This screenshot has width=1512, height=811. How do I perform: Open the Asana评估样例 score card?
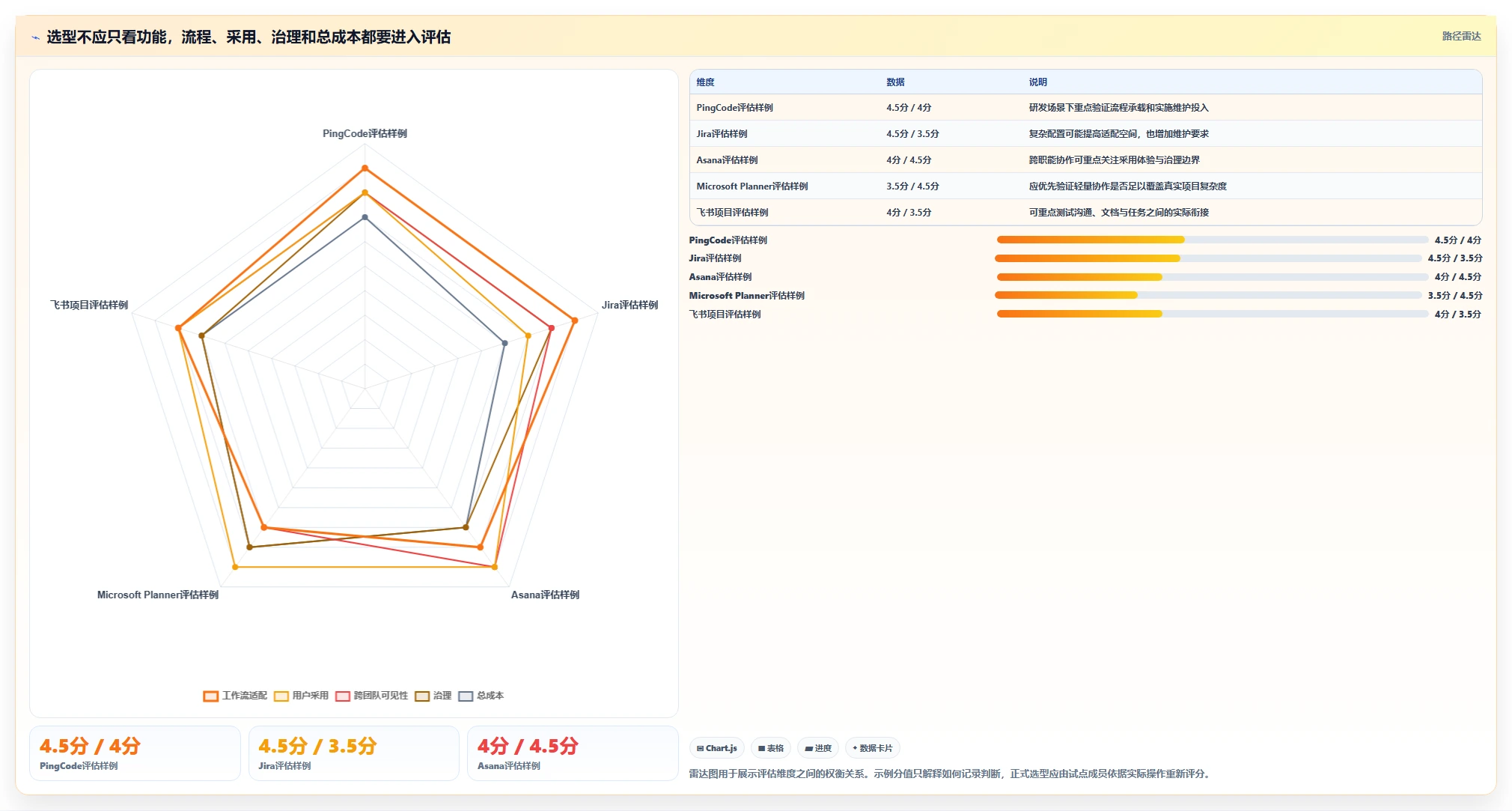click(573, 753)
